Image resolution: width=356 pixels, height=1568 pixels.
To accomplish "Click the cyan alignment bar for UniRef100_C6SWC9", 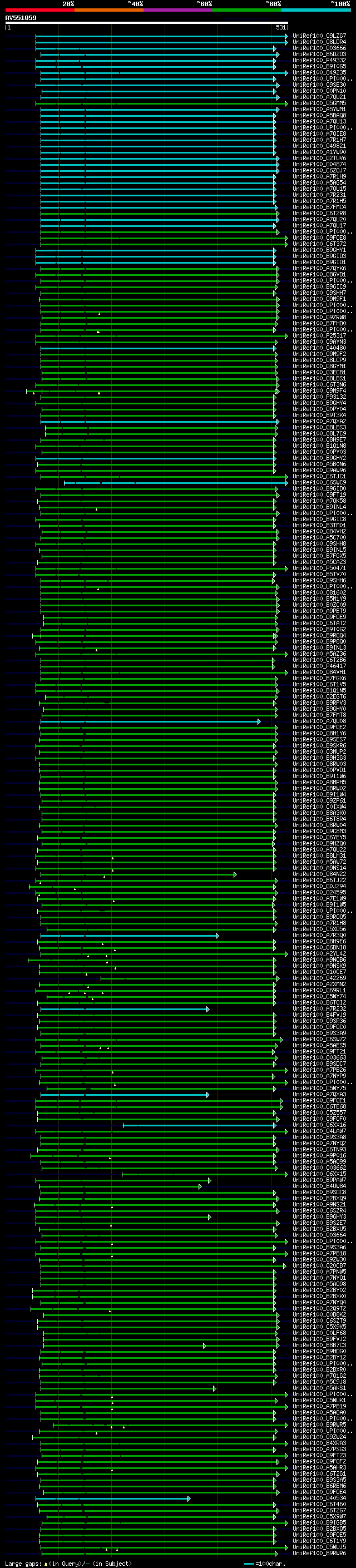I will coord(176,483).
